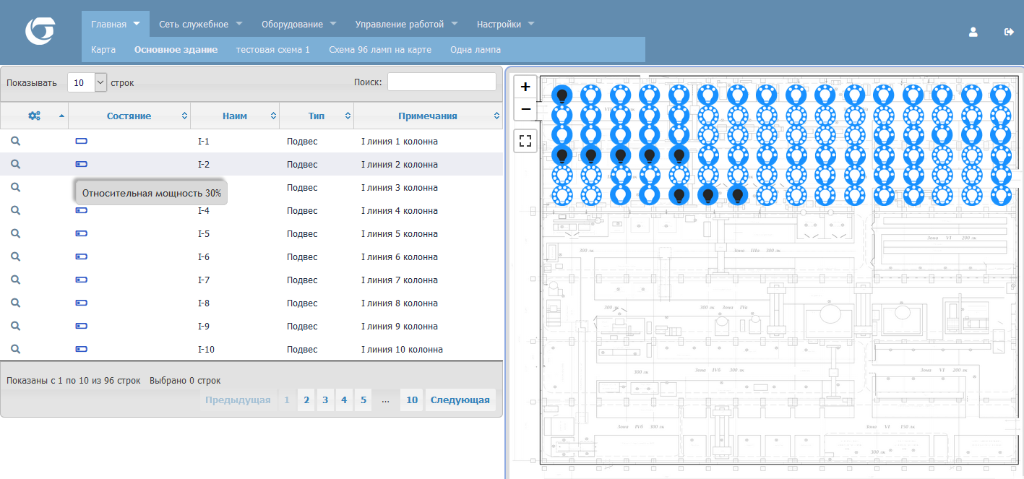Click the Поиск search input field
This screenshot has width=1024, height=479.
(x=441, y=82)
